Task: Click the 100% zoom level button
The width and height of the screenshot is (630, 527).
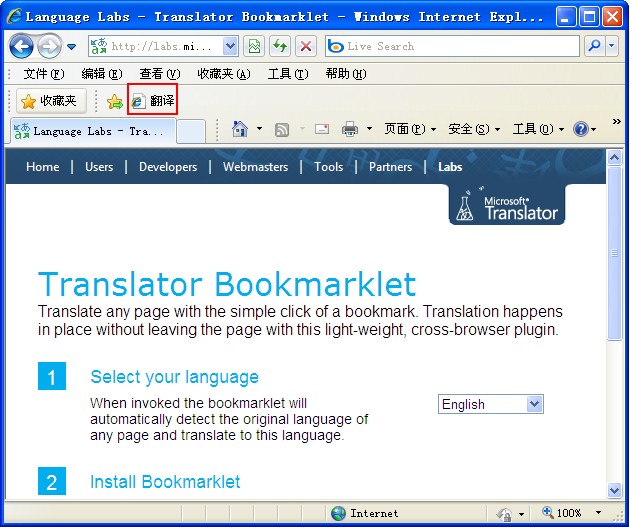Action: [x=562, y=513]
